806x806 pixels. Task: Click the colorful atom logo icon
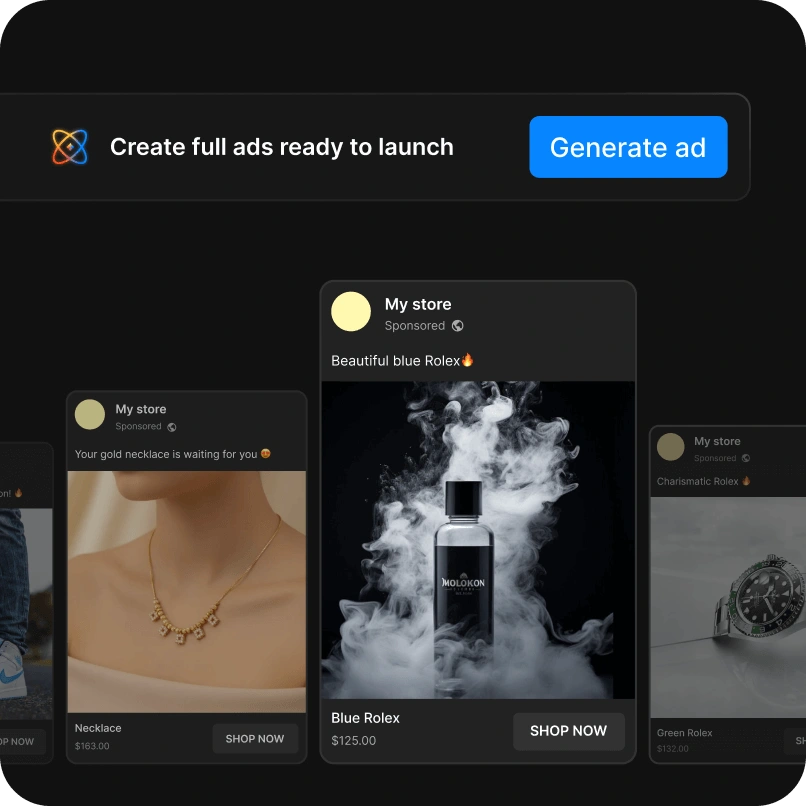pos(70,147)
